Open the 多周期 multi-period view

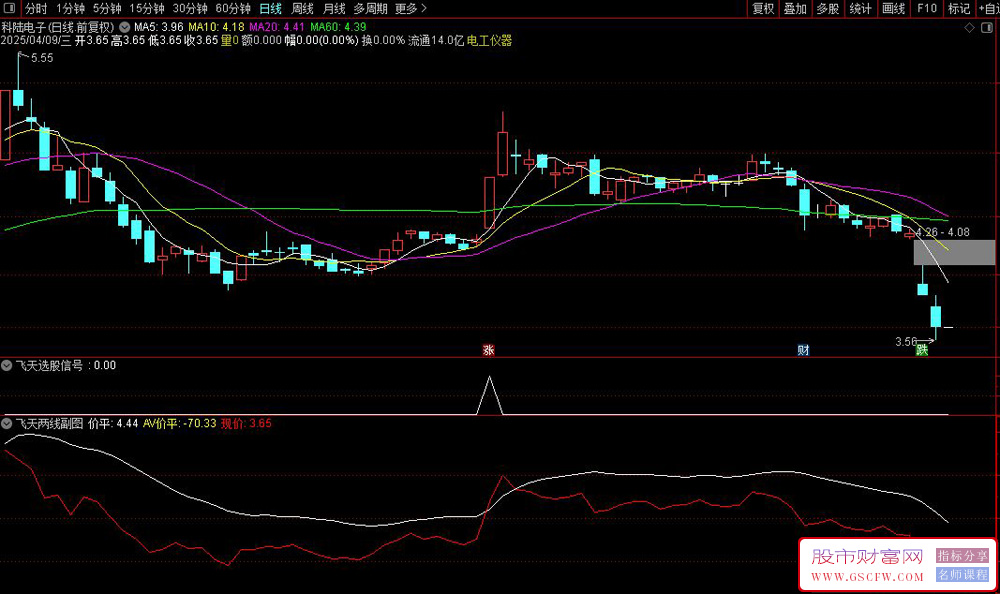click(371, 8)
